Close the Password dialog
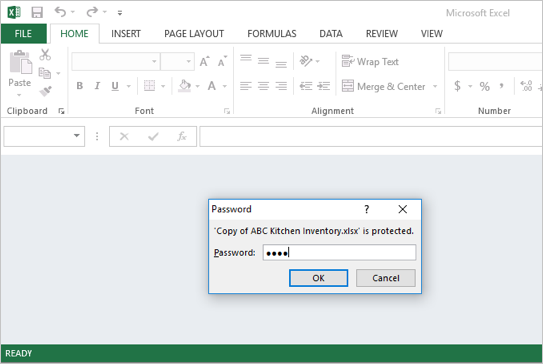 (402, 209)
